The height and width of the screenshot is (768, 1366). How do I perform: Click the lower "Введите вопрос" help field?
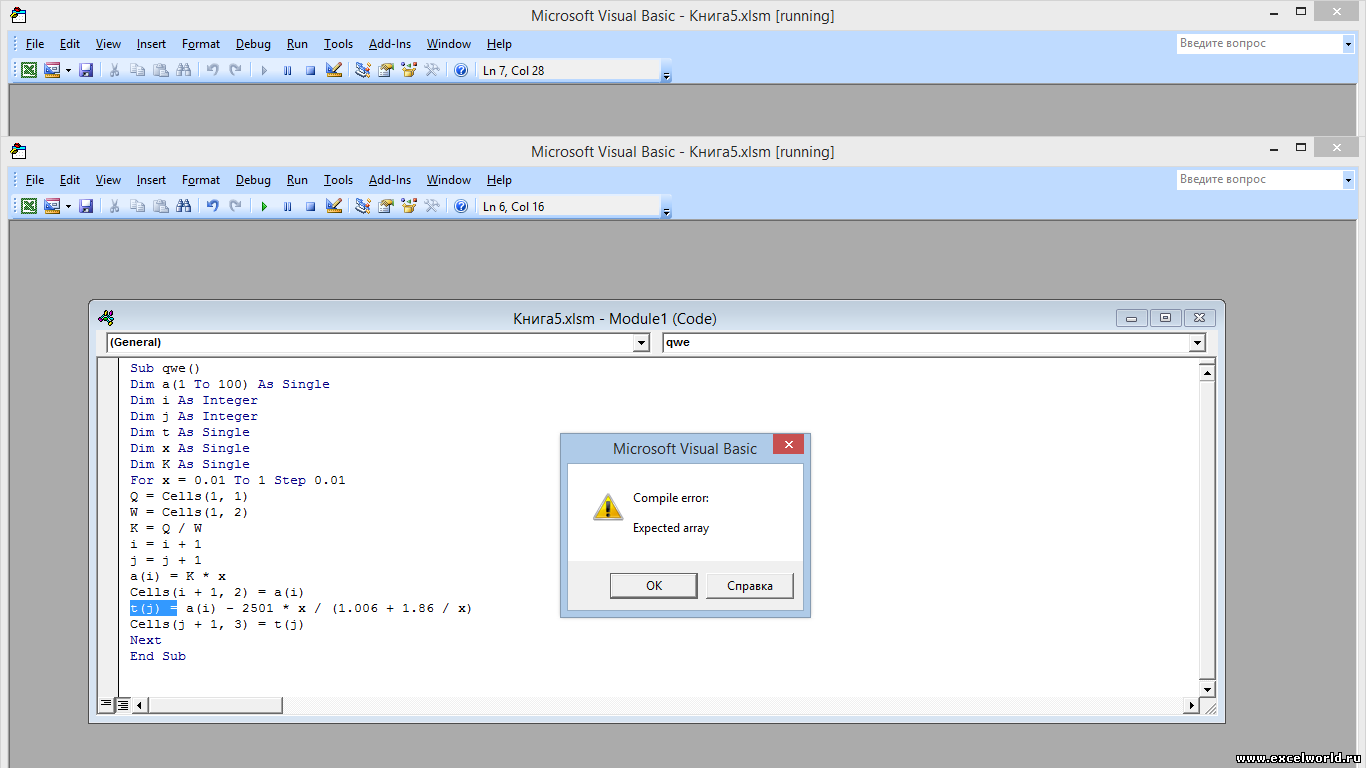pyautogui.click(x=1258, y=180)
